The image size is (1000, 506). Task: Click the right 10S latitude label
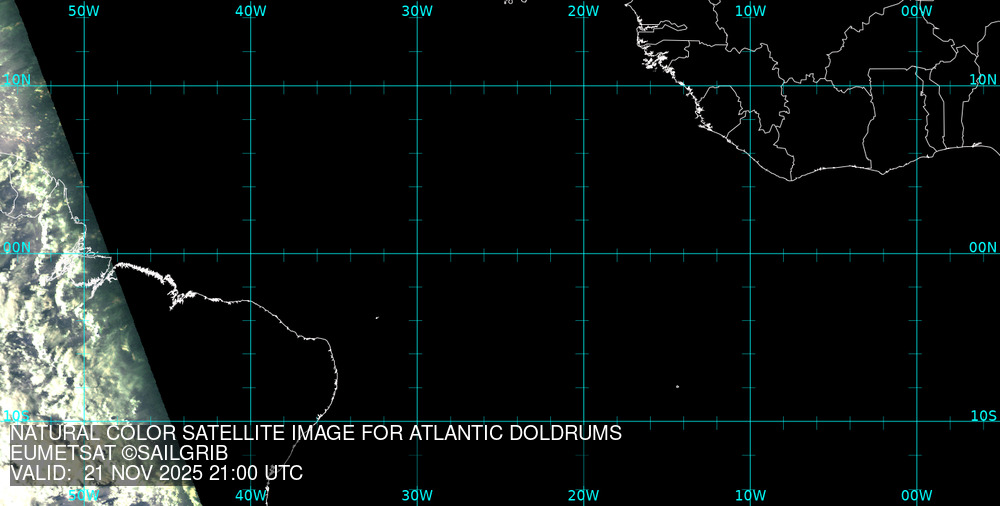[x=983, y=415]
